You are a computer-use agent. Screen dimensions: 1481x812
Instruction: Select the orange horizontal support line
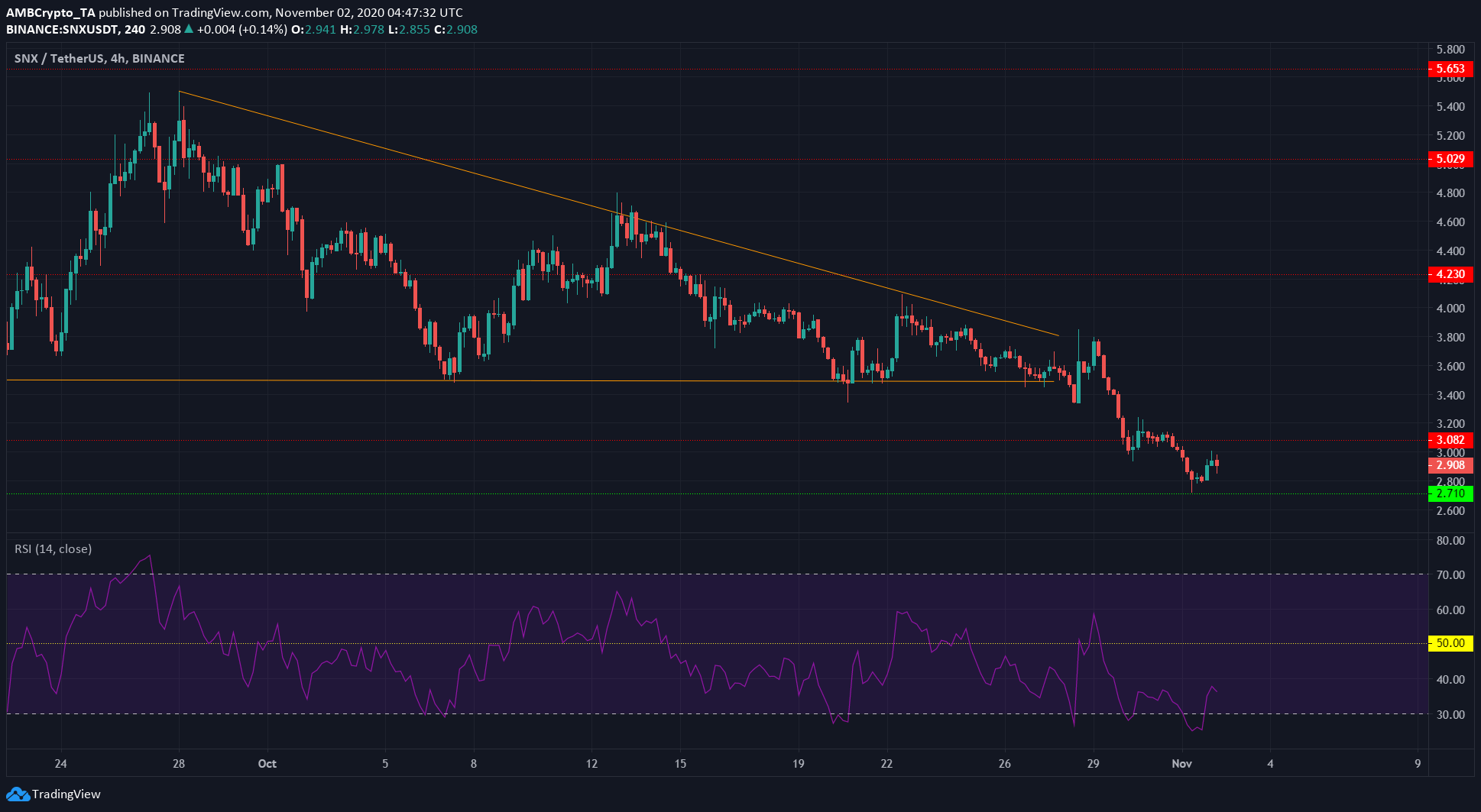pyautogui.click(x=530, y=380)
